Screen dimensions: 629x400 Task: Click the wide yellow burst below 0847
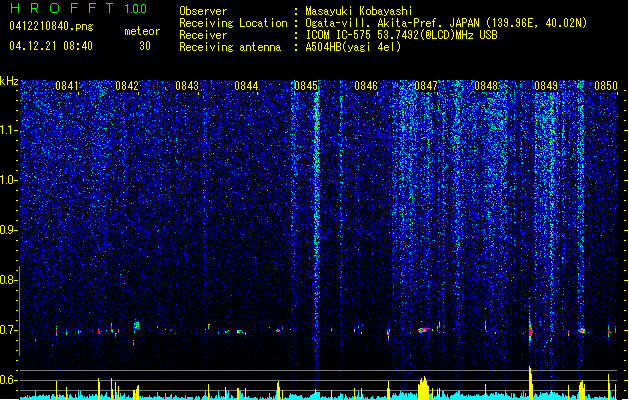(423, 388)
